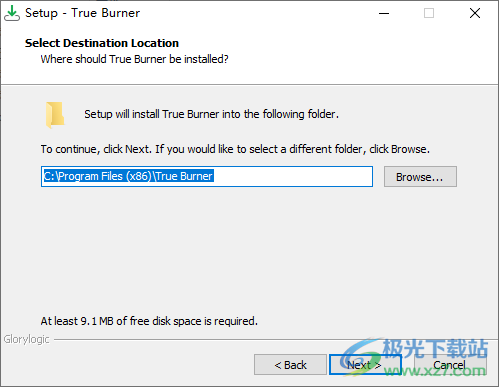Close the Setup - True Burner window
The width and height of the screenshot is (499, 387).
coord(475,13)
